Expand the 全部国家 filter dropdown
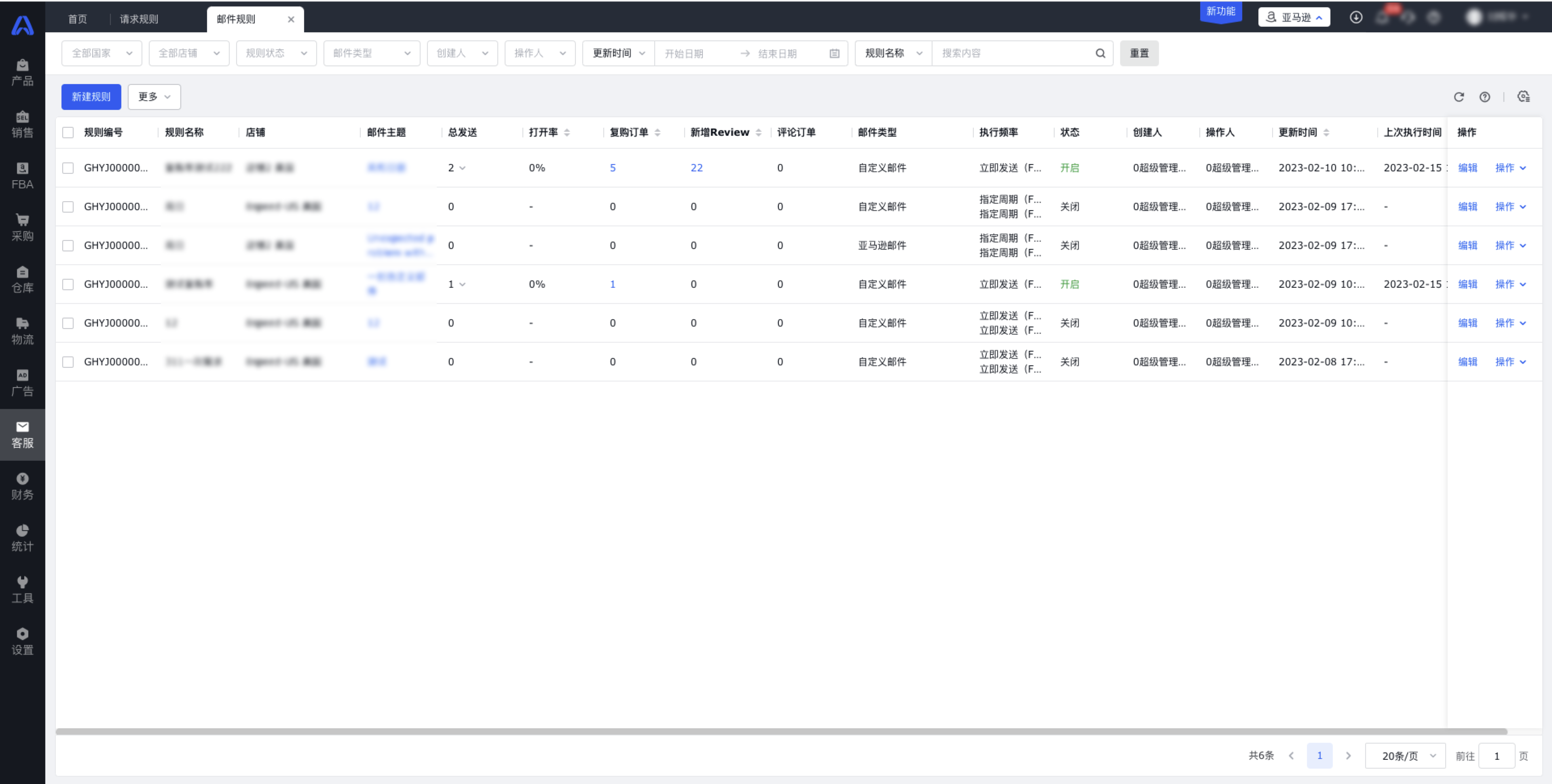The width and height of the screenshot is (1552, 784). pos(101,53)
